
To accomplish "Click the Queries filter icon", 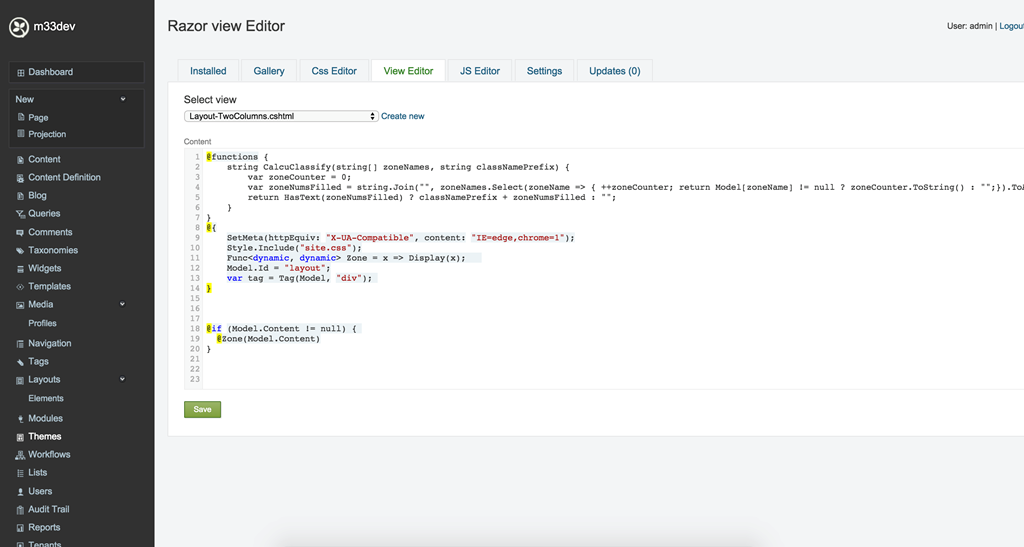I will tap(20, 214).
